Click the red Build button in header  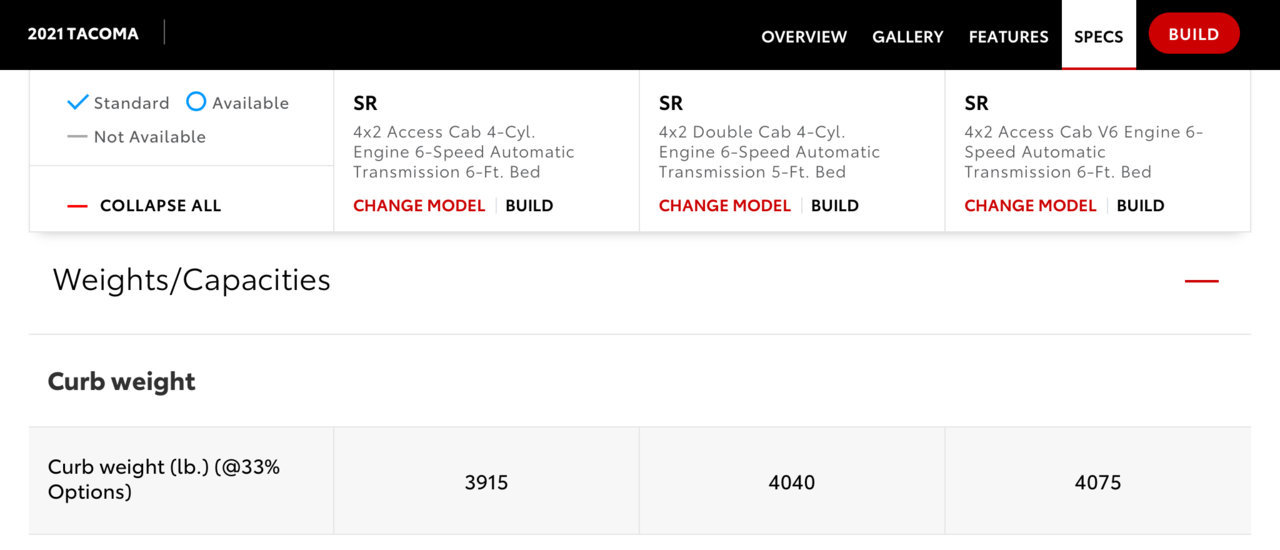[x=1194, y=34]
